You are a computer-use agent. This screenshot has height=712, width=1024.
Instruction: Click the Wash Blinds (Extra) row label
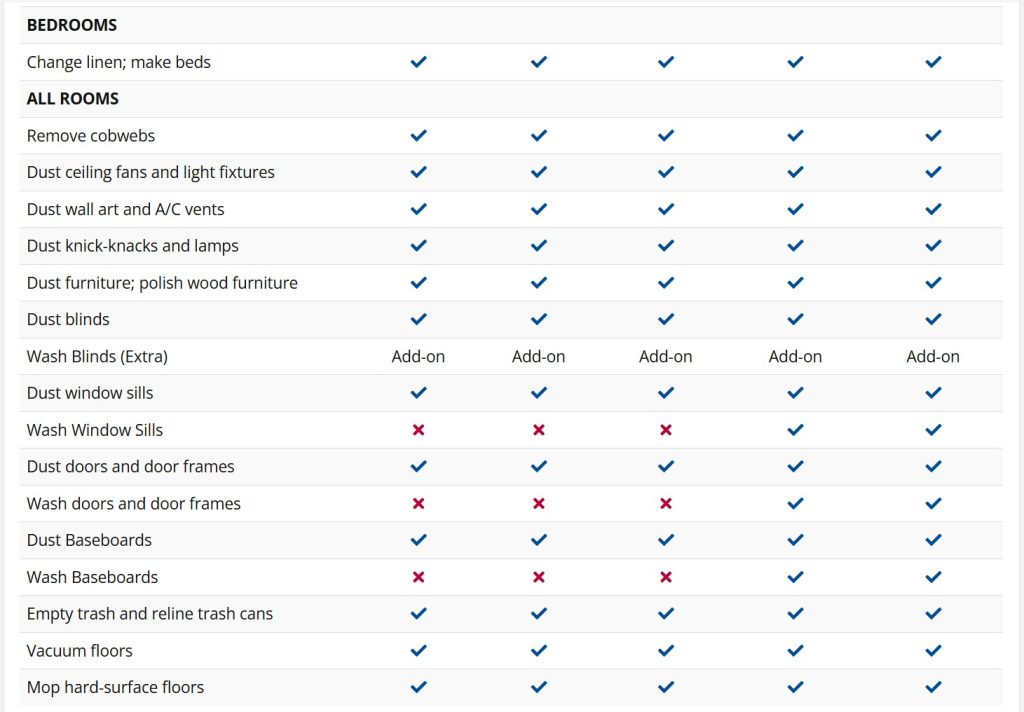[97, 357]
